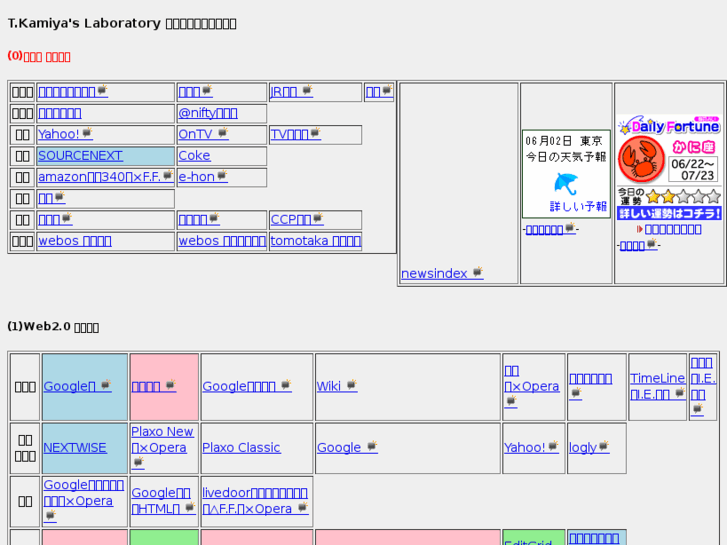Screen dimensions: 727x545
Task: Open the Google link beside Plaxo Classic
Action: (x=347, y=448)
